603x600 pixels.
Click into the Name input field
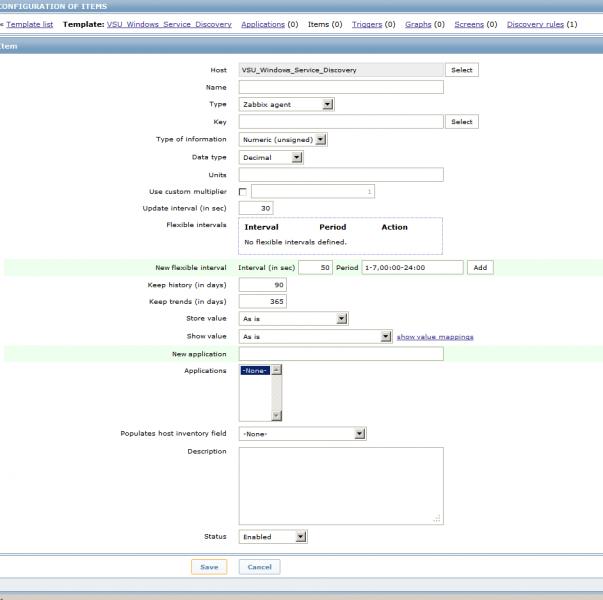[340, 87]
